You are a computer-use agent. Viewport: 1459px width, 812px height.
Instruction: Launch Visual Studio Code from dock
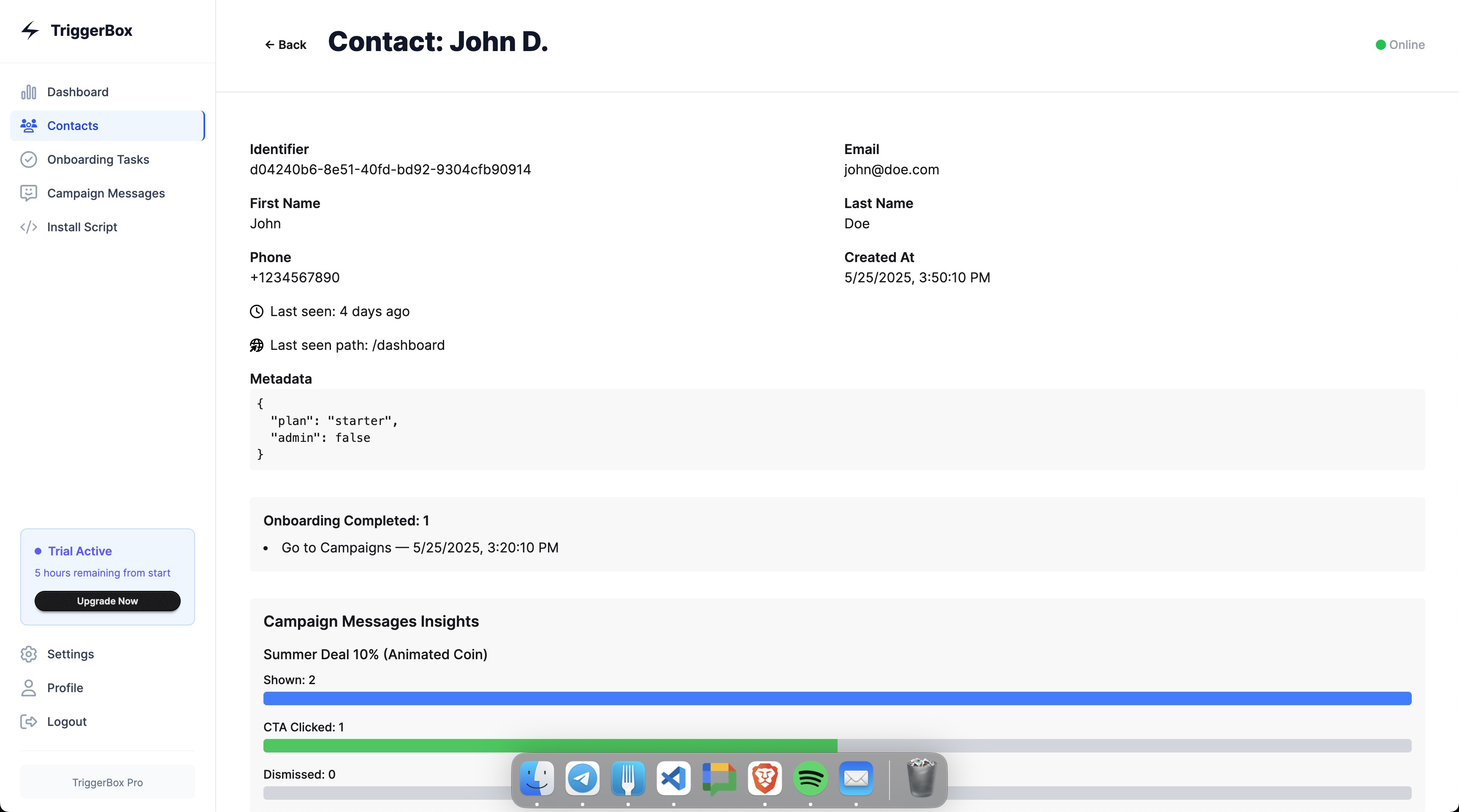point(673,779)
